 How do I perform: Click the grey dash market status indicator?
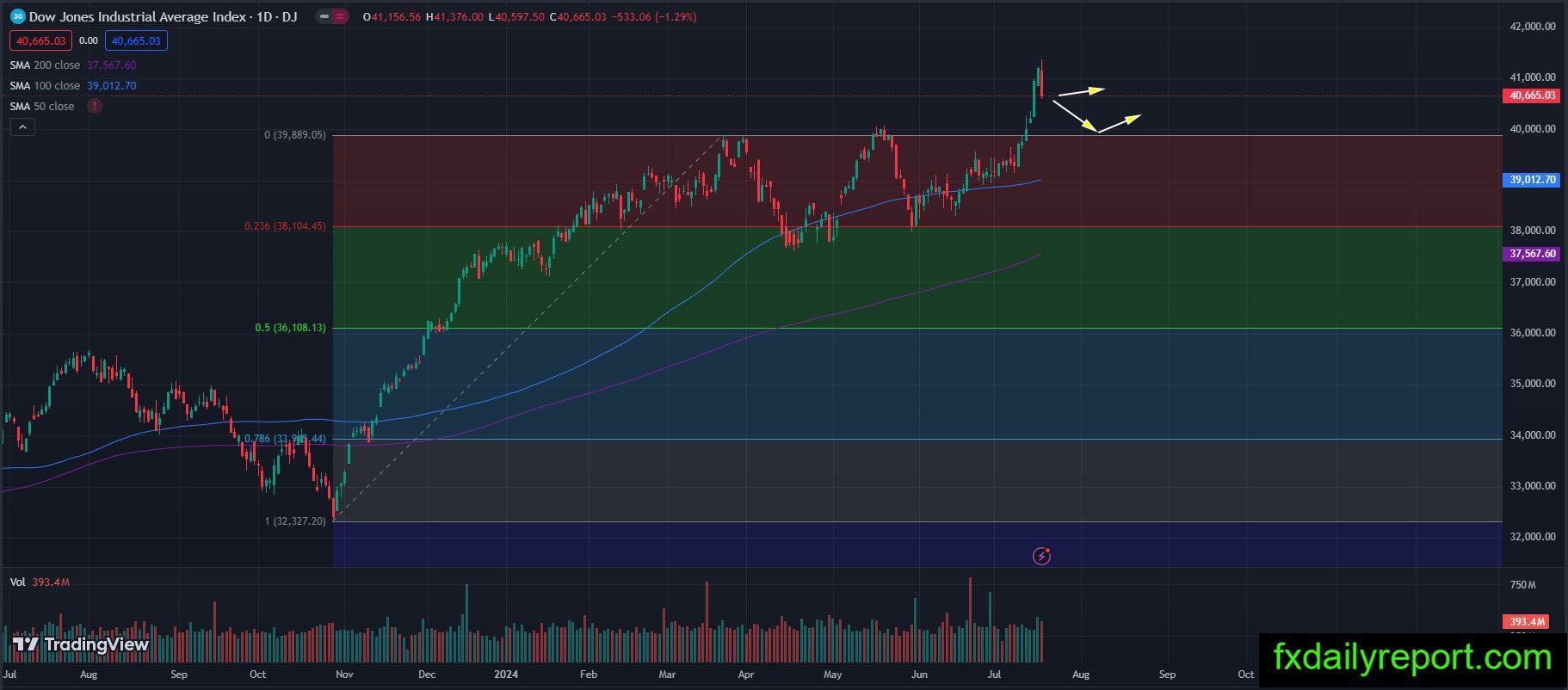322,16
